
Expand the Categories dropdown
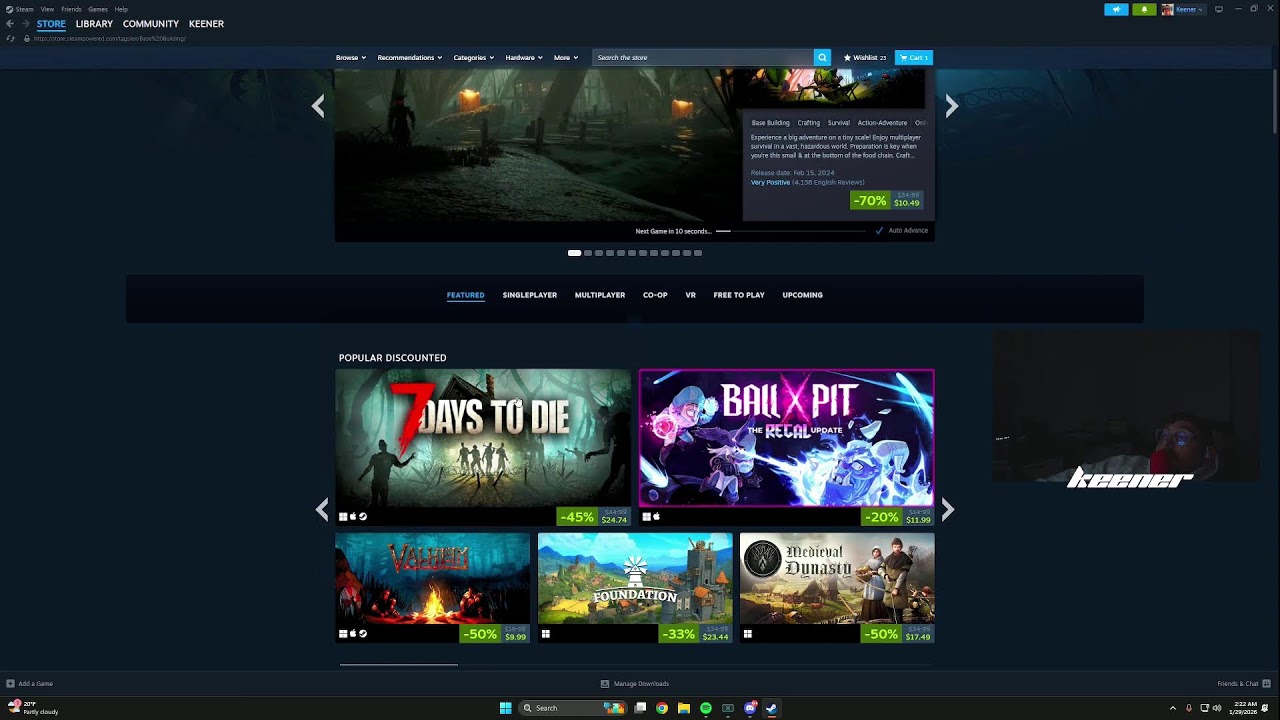[474, 58]
